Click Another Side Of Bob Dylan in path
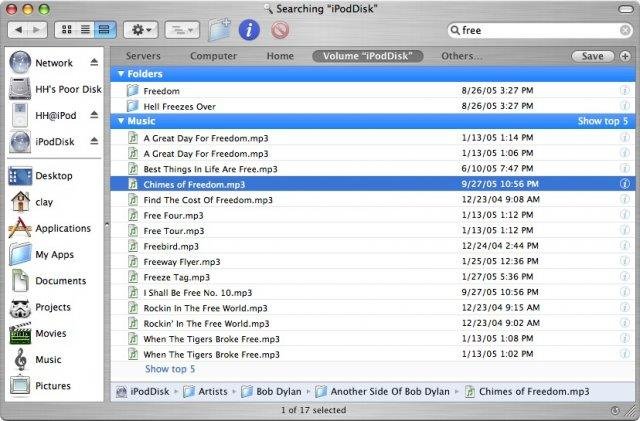Image resolution: width=640 pixels, height=421 pixels. (x=382, y=392)
